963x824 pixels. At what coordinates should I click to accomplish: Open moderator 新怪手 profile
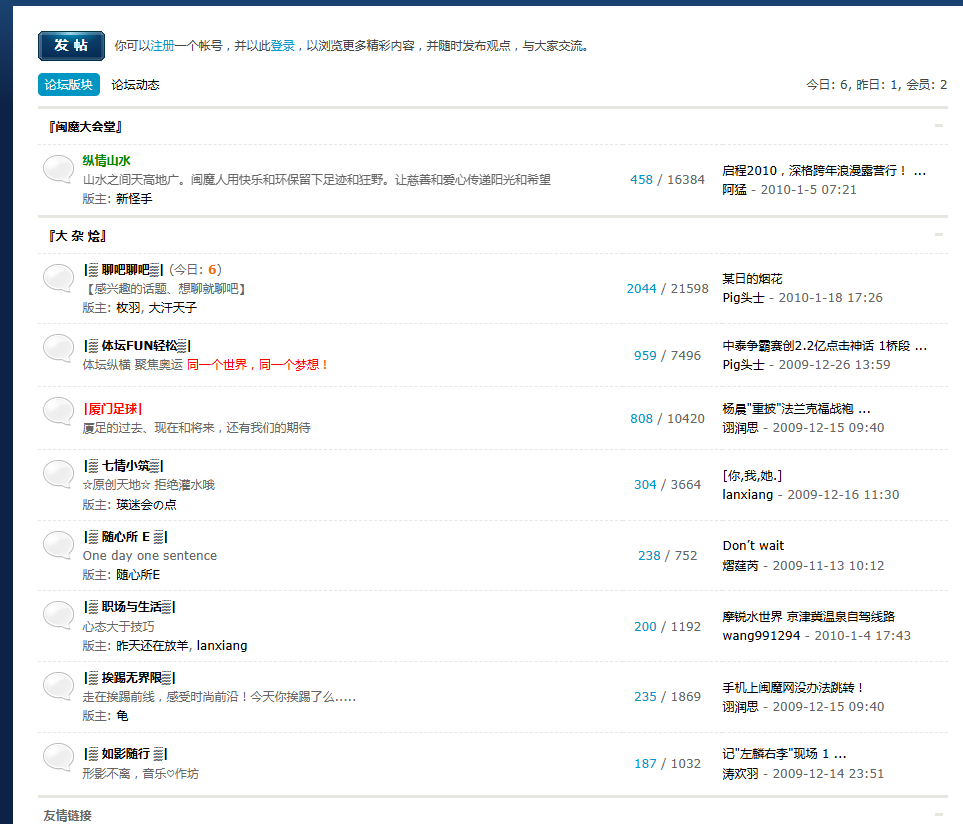tap(134, 199)
